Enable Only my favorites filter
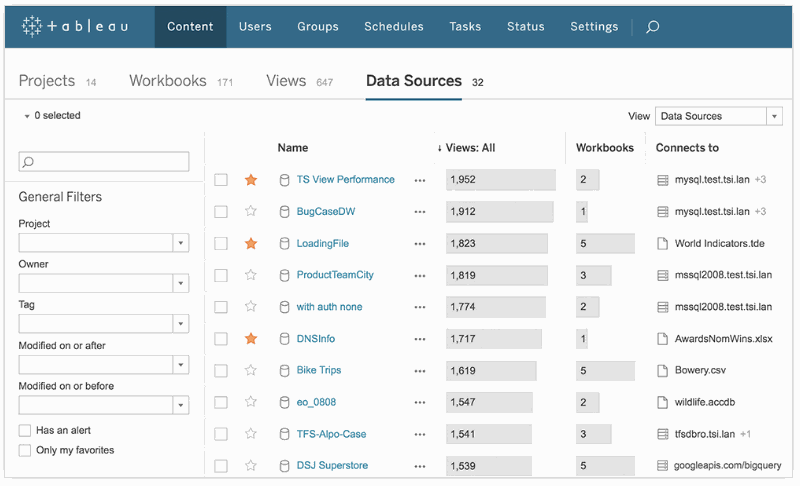The width and height of the screenshot is (800, 486). pyautogui.click(x=24, y=450)
